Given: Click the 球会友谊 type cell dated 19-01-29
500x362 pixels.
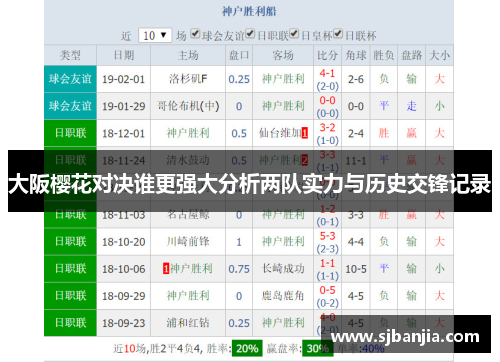Looking at the screenshot, I should (70, 106).
